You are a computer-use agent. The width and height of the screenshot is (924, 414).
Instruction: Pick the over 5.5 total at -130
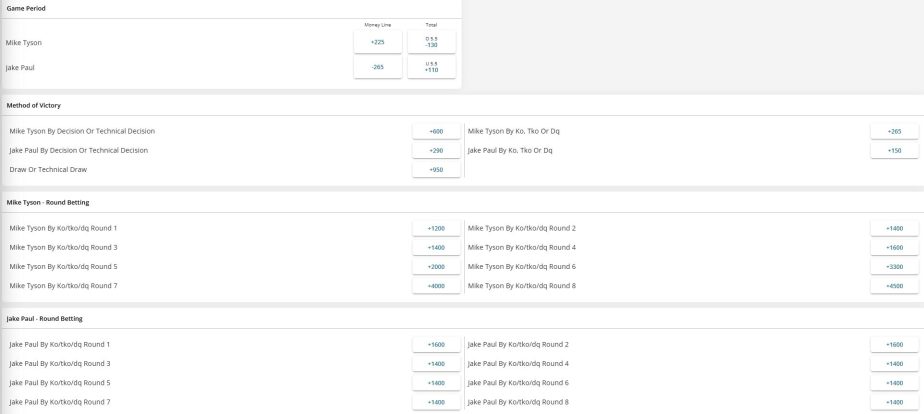coord(431,42)
